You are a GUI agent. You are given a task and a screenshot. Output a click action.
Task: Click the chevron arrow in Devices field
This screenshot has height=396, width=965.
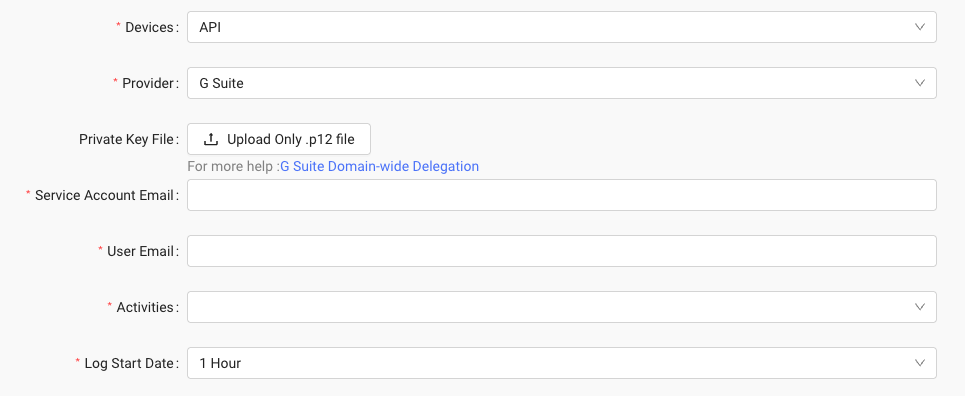point(919,27)
